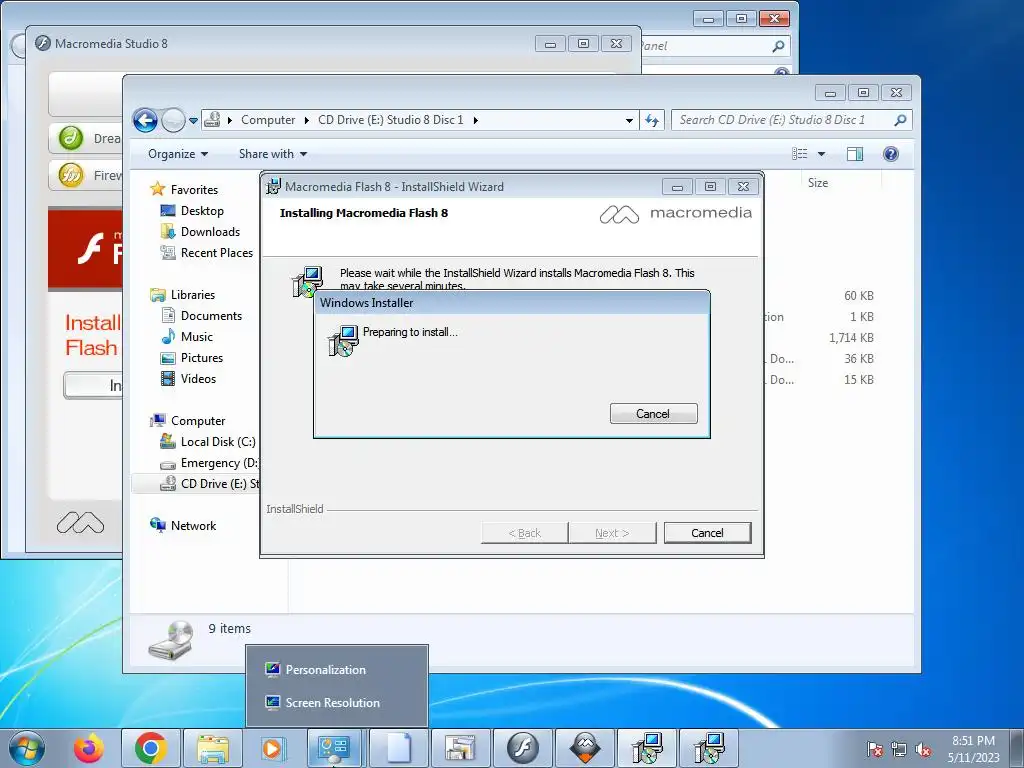Screen dimensions: 1024x768
Task: Open the address bar history dropdown
Action: coord(629,121)
